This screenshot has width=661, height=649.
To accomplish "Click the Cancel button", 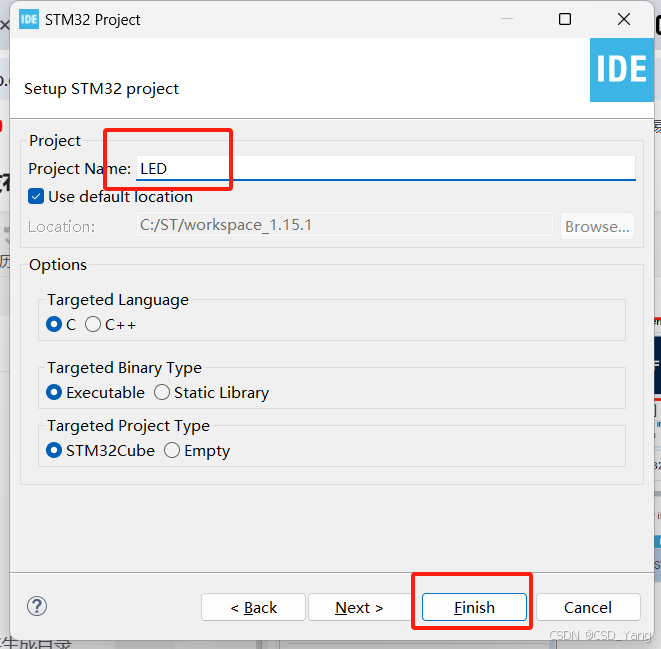I will tap(588, 607).
